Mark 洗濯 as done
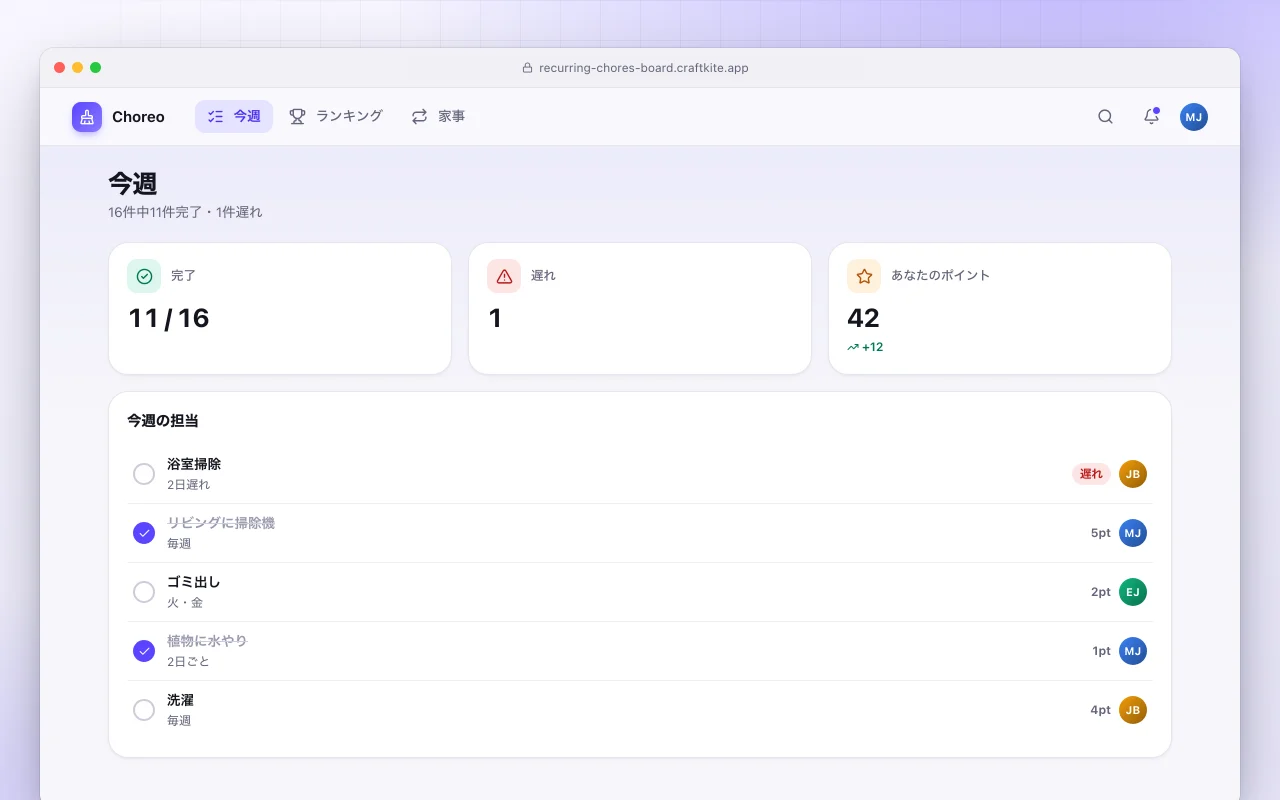 144,710
